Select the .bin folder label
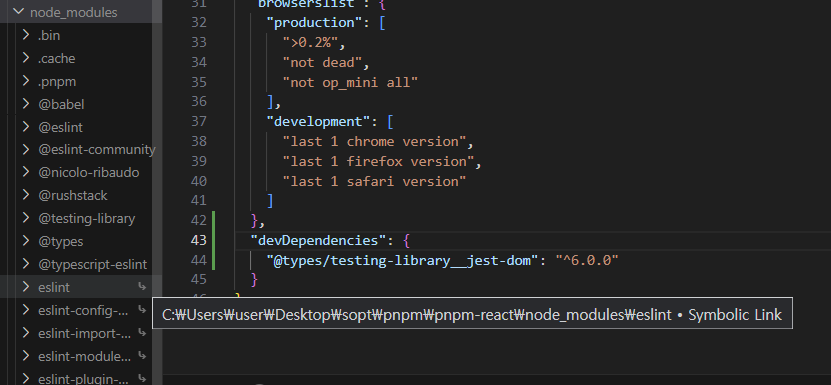The image size is (831, 385). point(49,36)
